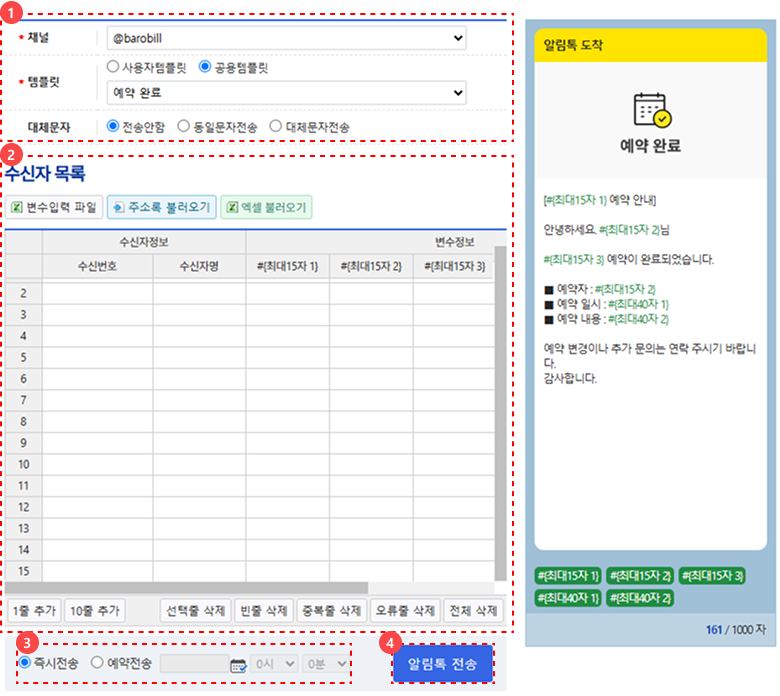
Task: Click 전체 삭제 button
Action: click(473, 610)
